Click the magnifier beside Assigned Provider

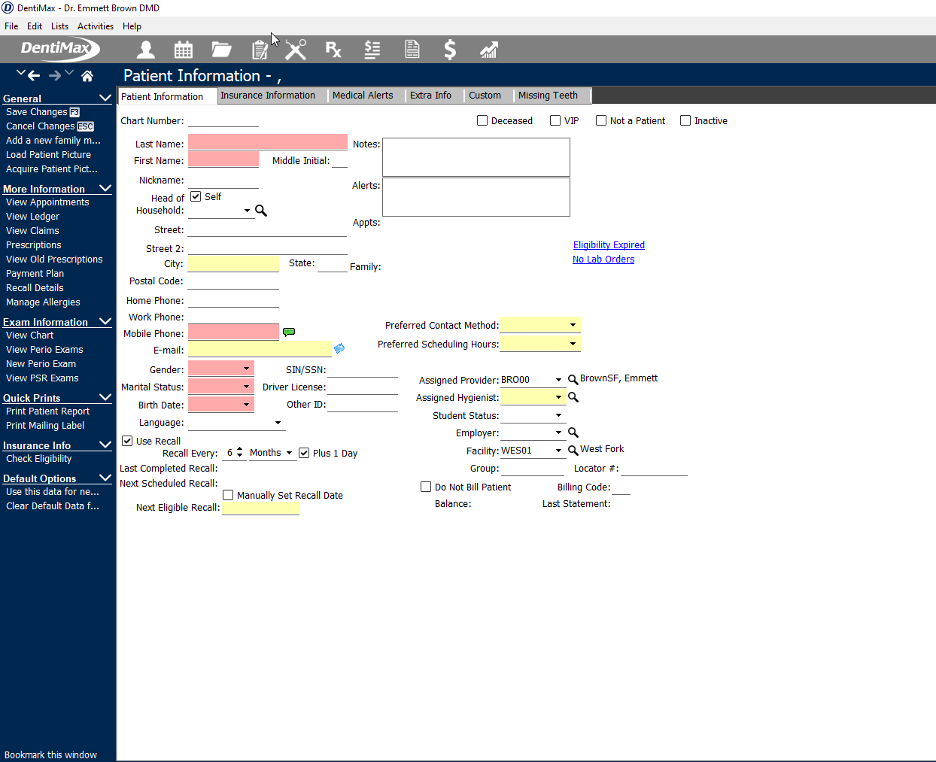point(574,380)
